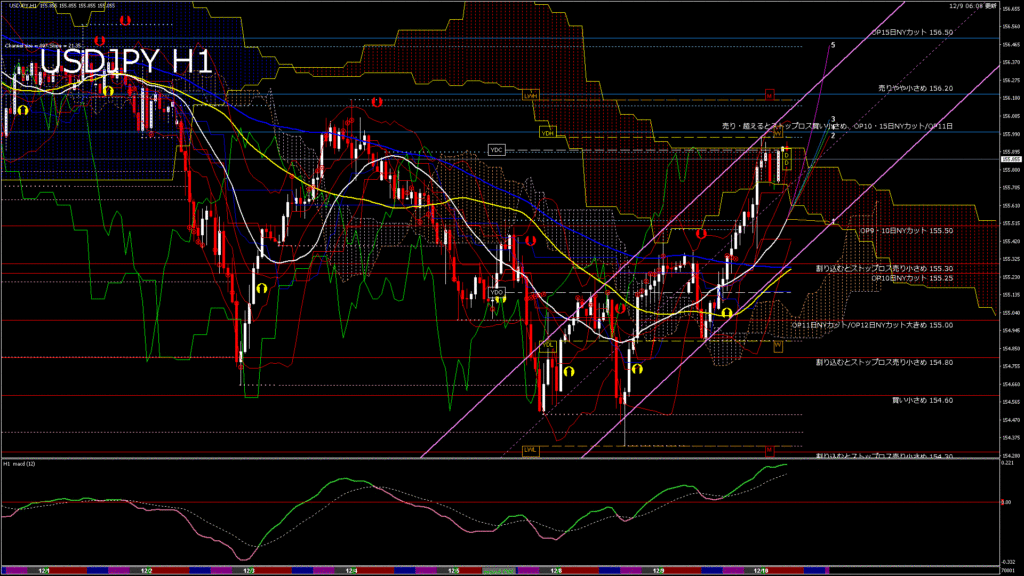
Task: Click the W pivot box above current candle
Action: tap(777, 133)
